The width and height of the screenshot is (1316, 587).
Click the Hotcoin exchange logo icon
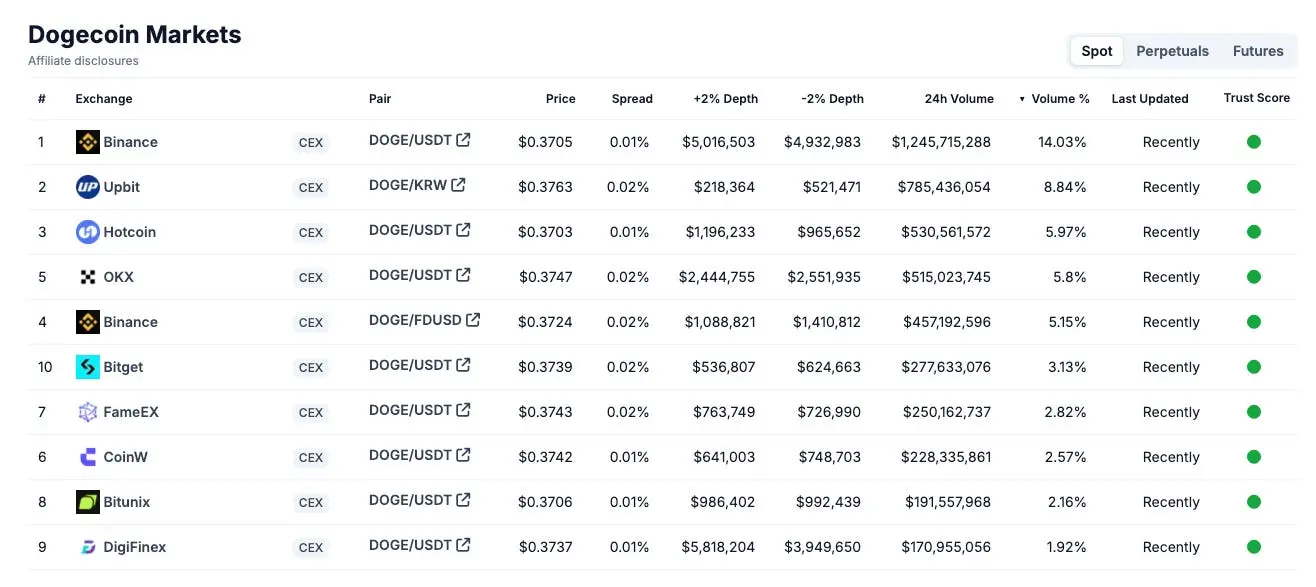tap(88, 232)
